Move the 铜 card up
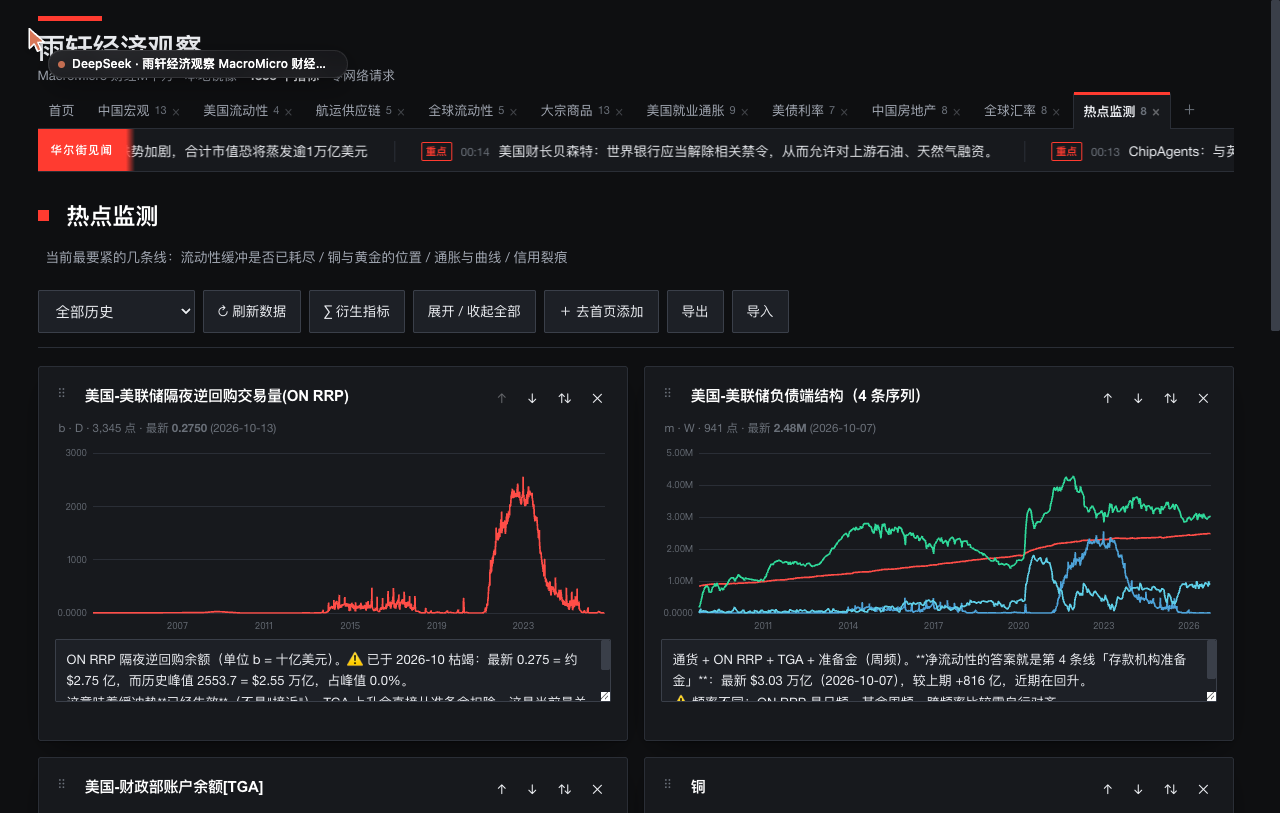Screen dimensions: 1280x813 click(x=1107, y=789)
